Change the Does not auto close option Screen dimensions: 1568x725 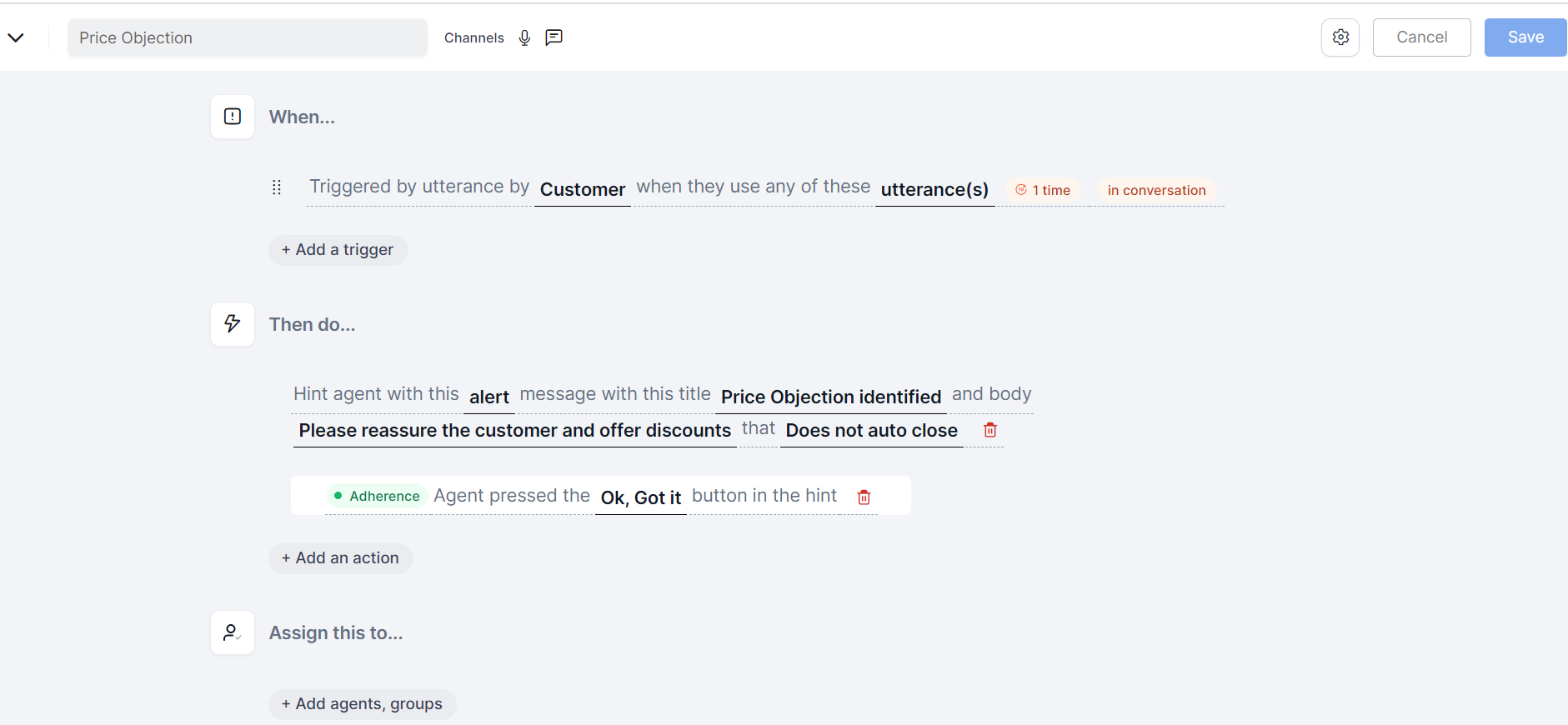coord(871,430)
